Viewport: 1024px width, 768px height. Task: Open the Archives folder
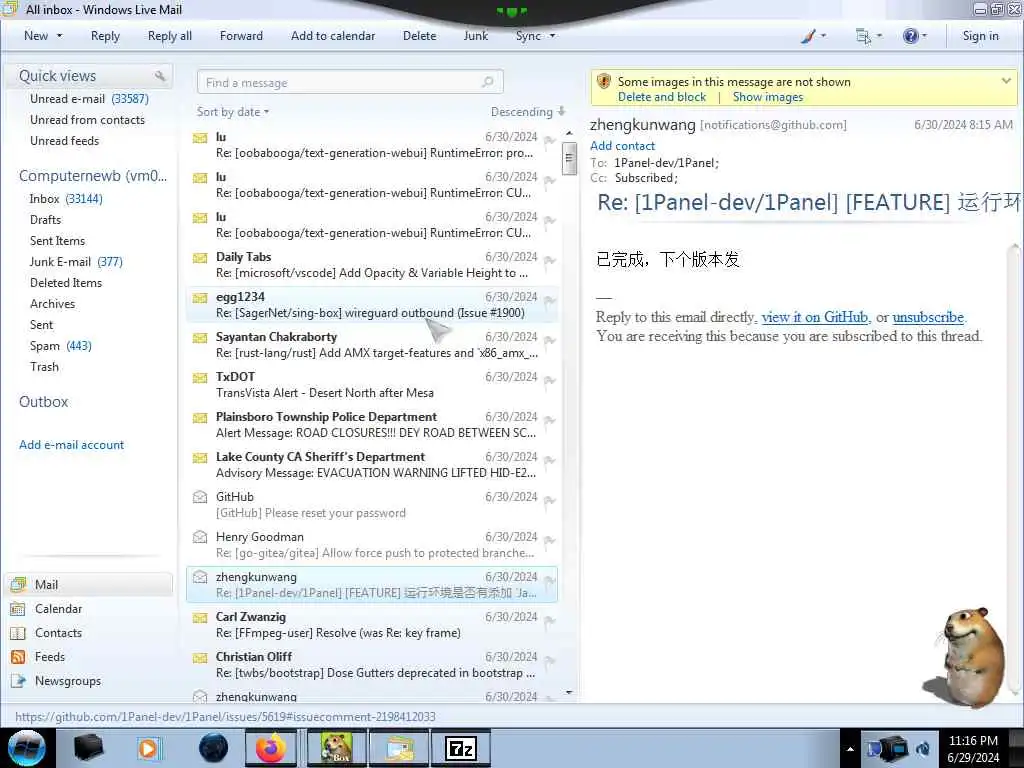point(52,303)
